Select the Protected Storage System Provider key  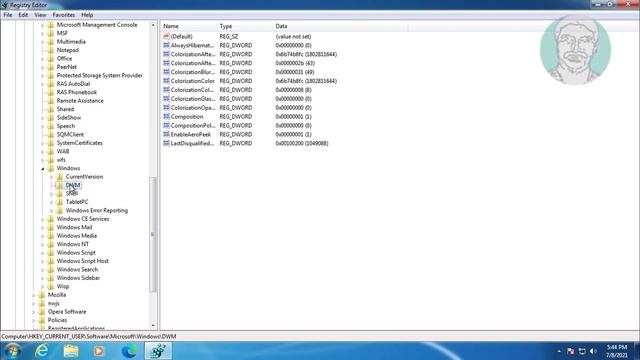(100, 76)
